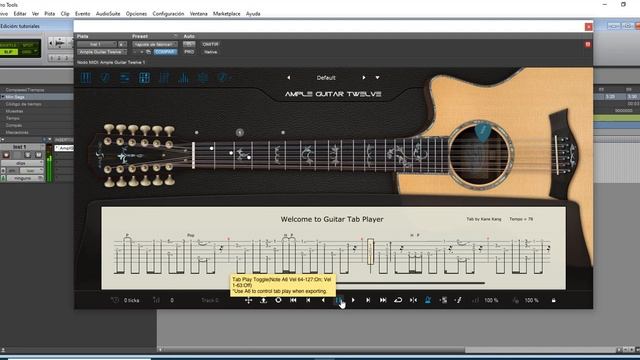
Task: Toggle Tab Play button under cursor
Action: click(x=338, y=300)
